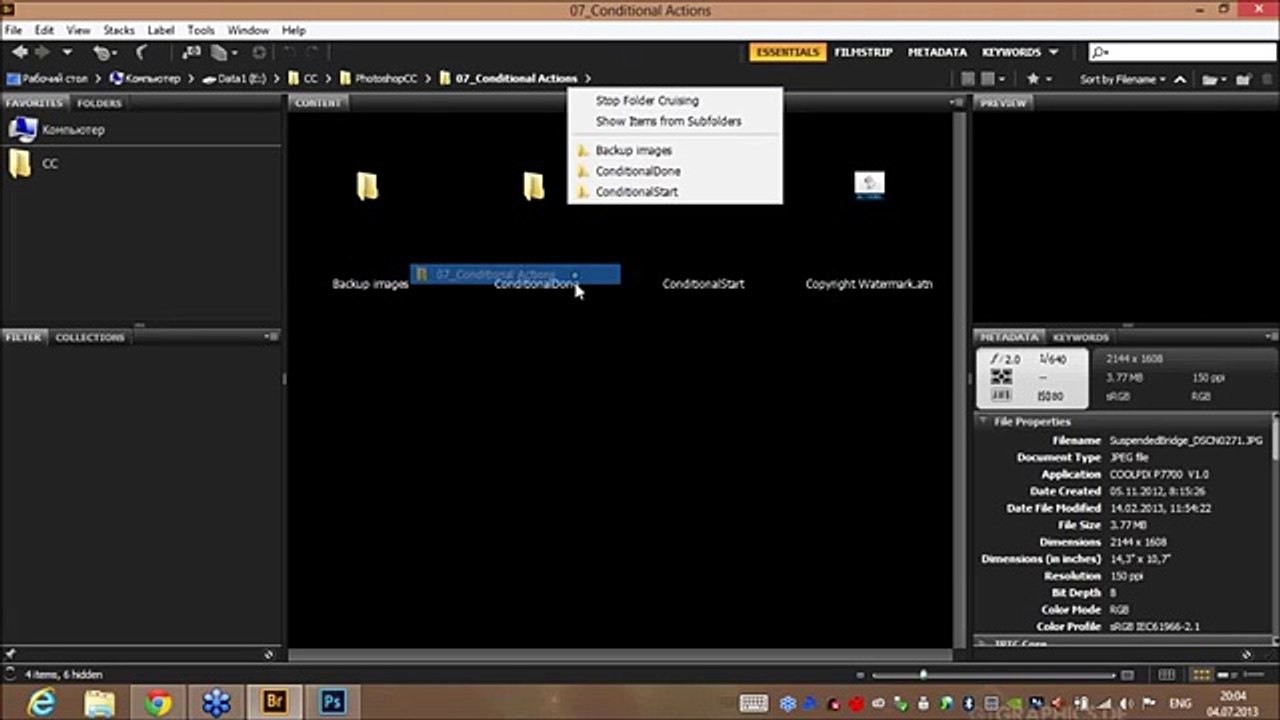The image size is (1280, 720).
Task: Go forward with the right arrow button
Action: pos(43,52)
